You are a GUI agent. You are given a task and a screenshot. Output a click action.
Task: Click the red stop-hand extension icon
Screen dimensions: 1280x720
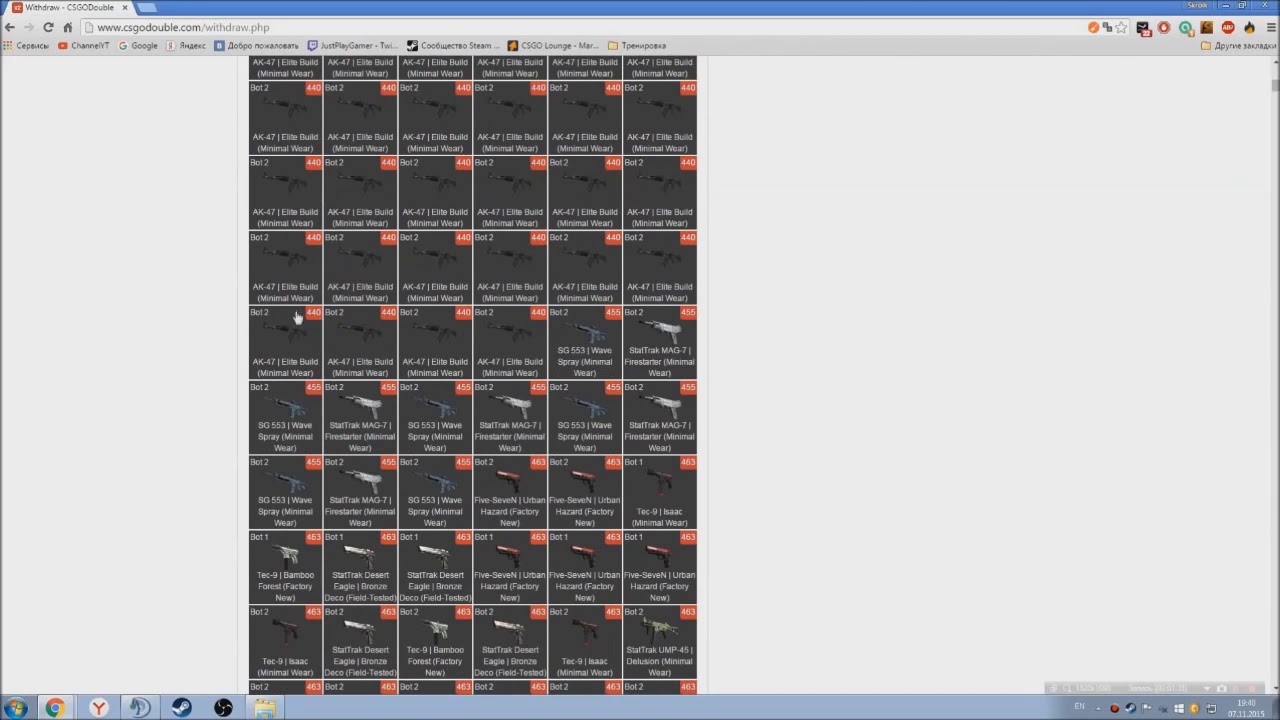point(1164,28)
